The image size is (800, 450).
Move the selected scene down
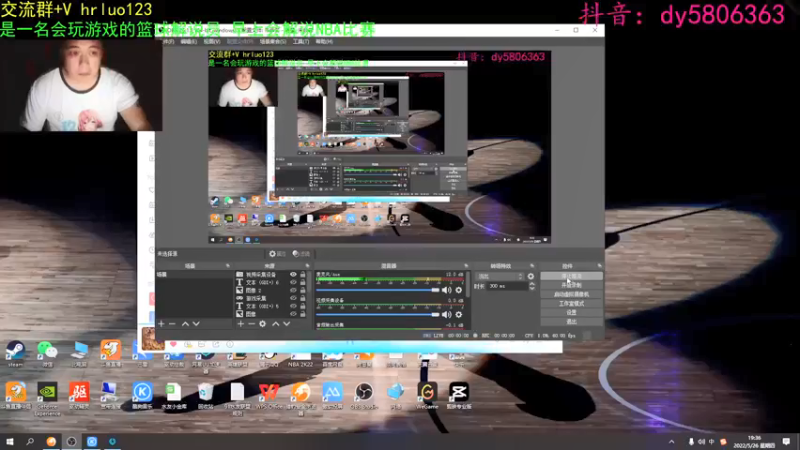(196, 324)
